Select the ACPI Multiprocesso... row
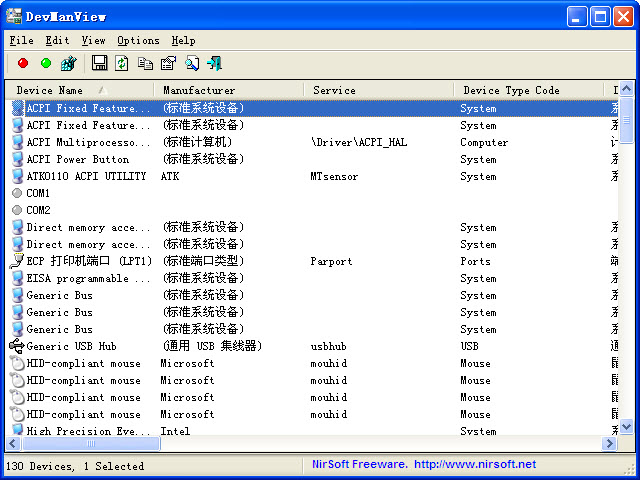640x480 pixels. click(x=312, y=142)
